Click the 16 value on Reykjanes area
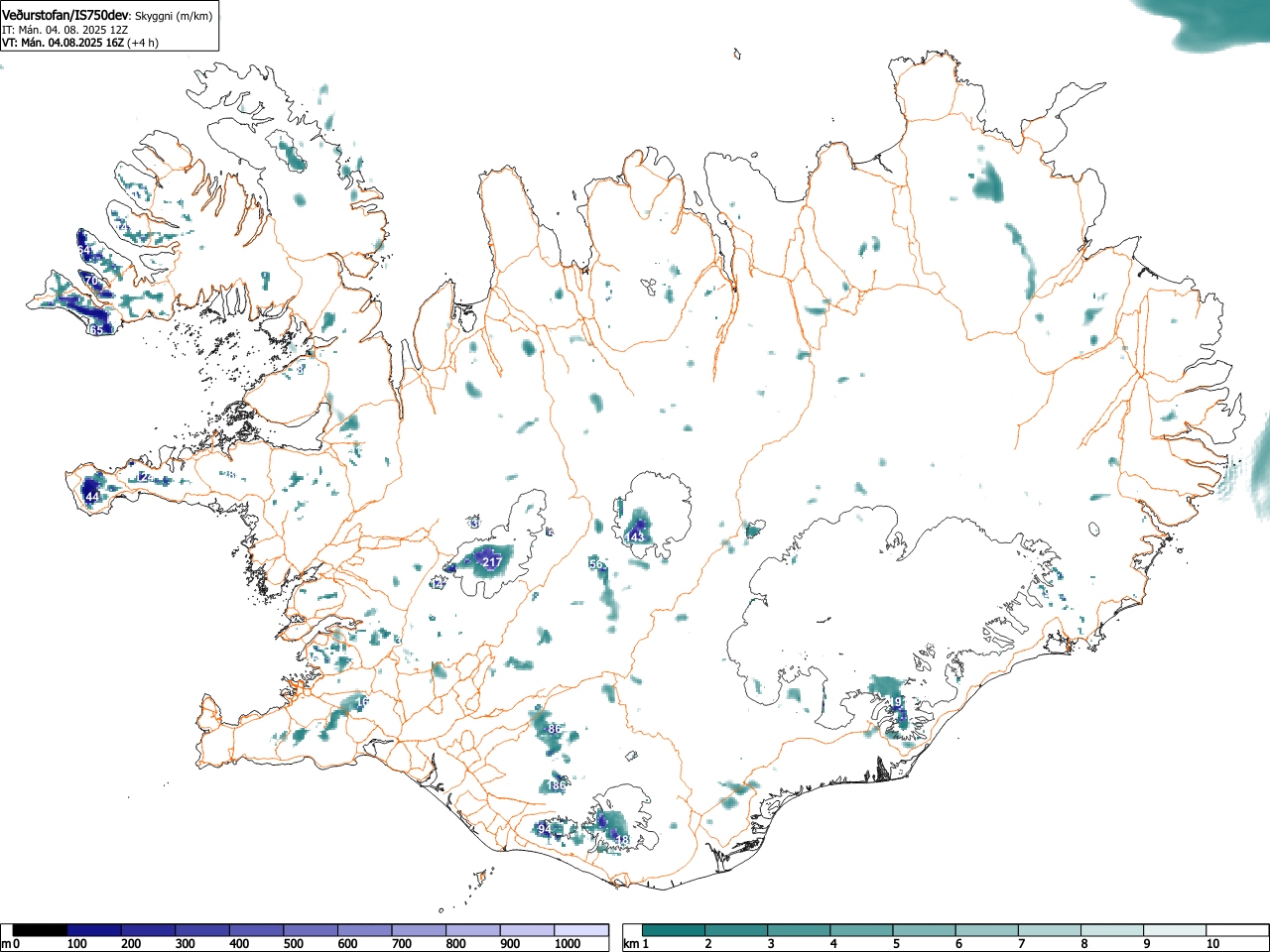This screenshot has width=1270, height=952. [363, 702]
